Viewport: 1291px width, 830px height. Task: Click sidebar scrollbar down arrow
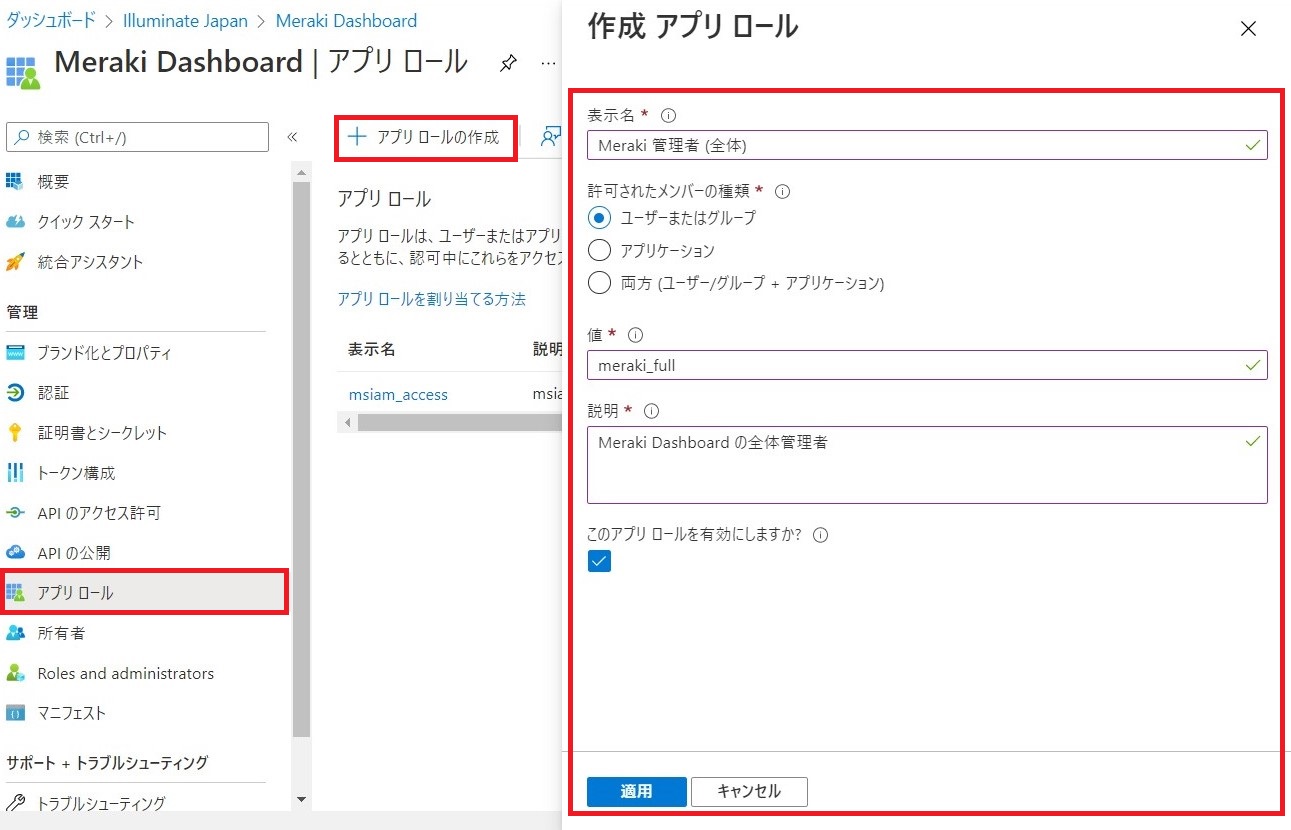tap(302, 800)
